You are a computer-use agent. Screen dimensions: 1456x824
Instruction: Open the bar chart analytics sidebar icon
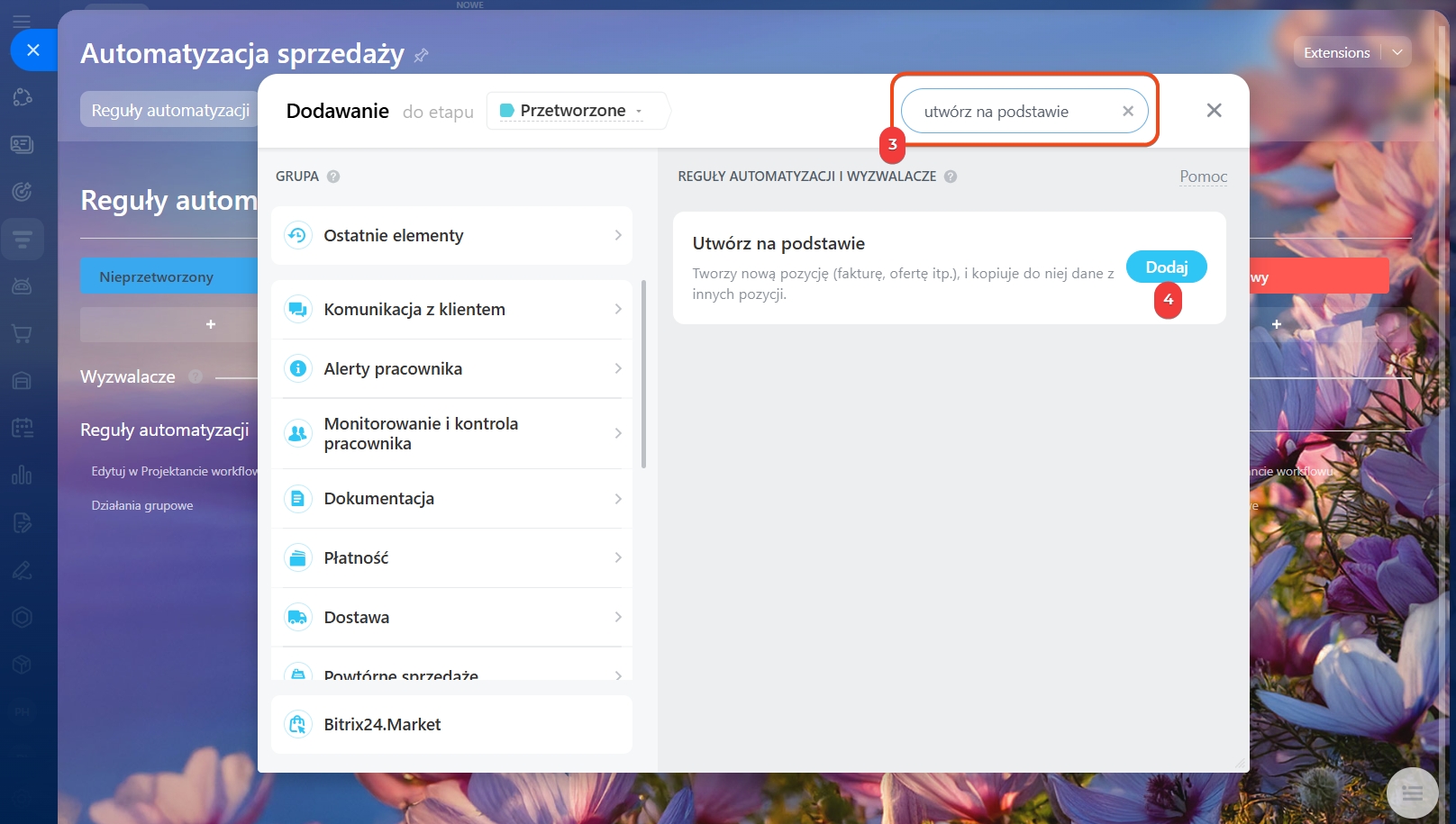(x=23, y=475)
